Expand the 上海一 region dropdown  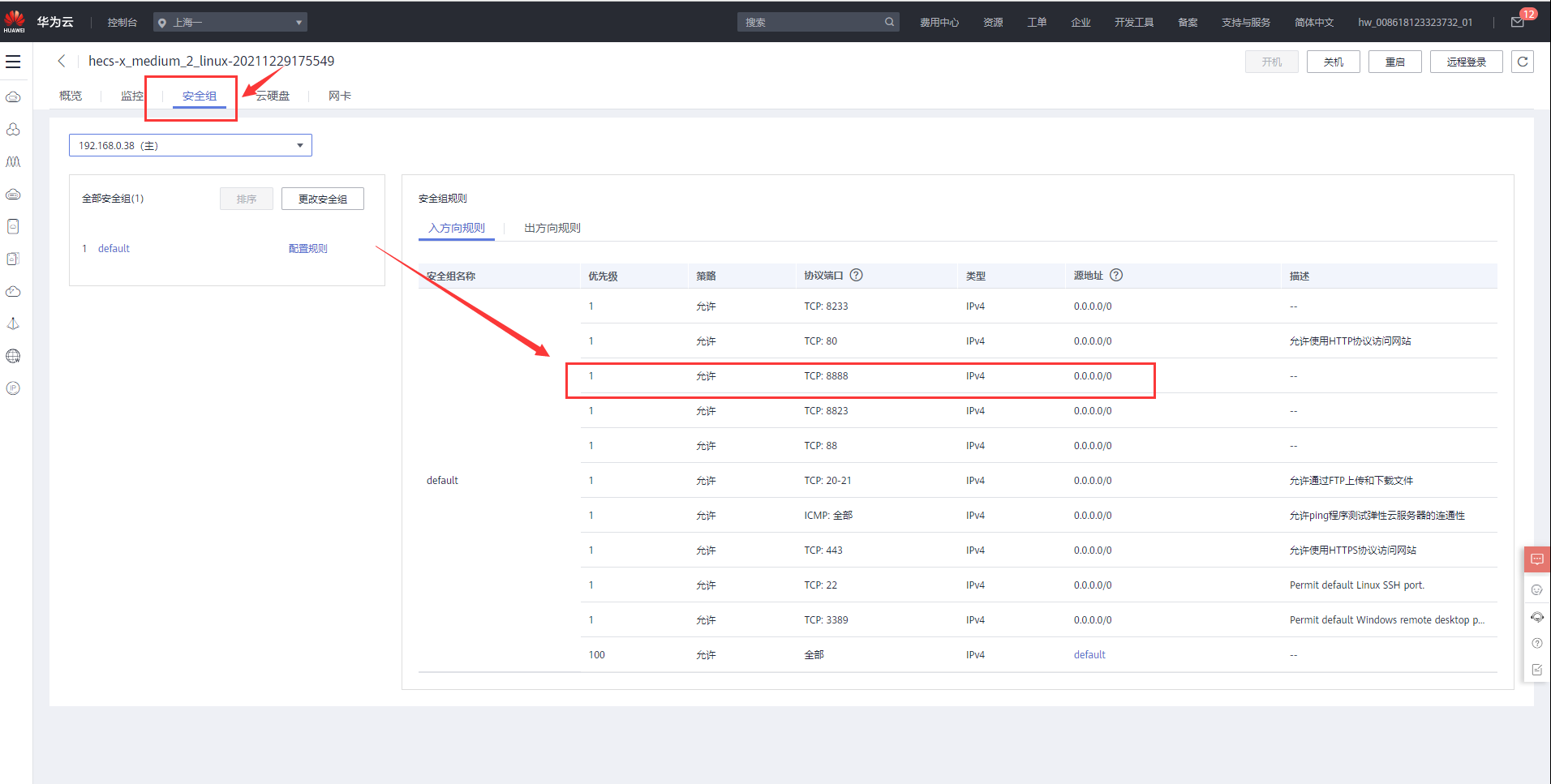click(230, 23)
